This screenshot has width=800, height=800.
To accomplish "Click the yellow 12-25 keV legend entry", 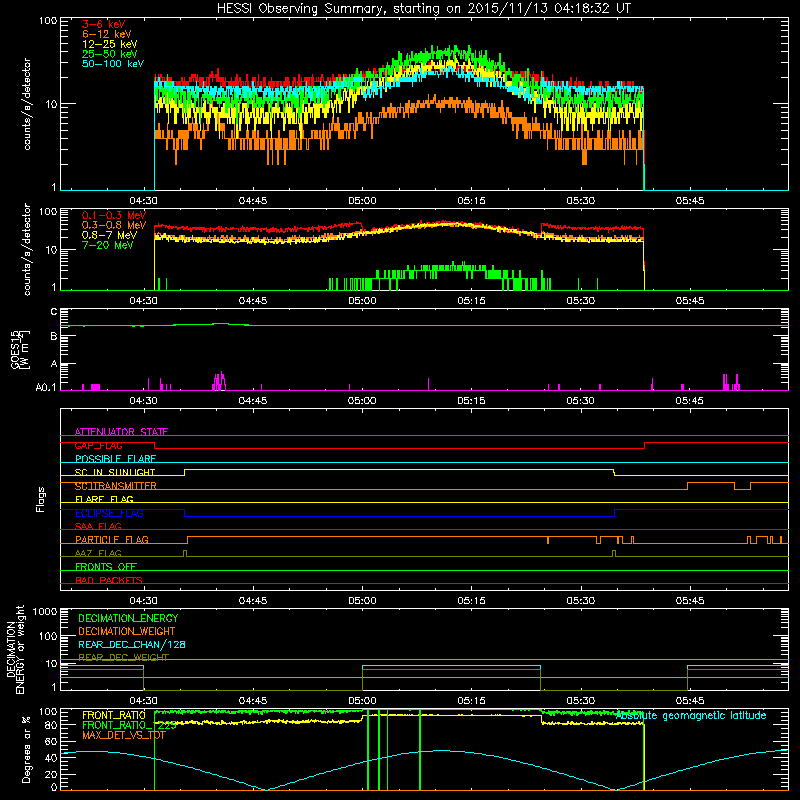I will pyautogui.click(x=110, y=44).
